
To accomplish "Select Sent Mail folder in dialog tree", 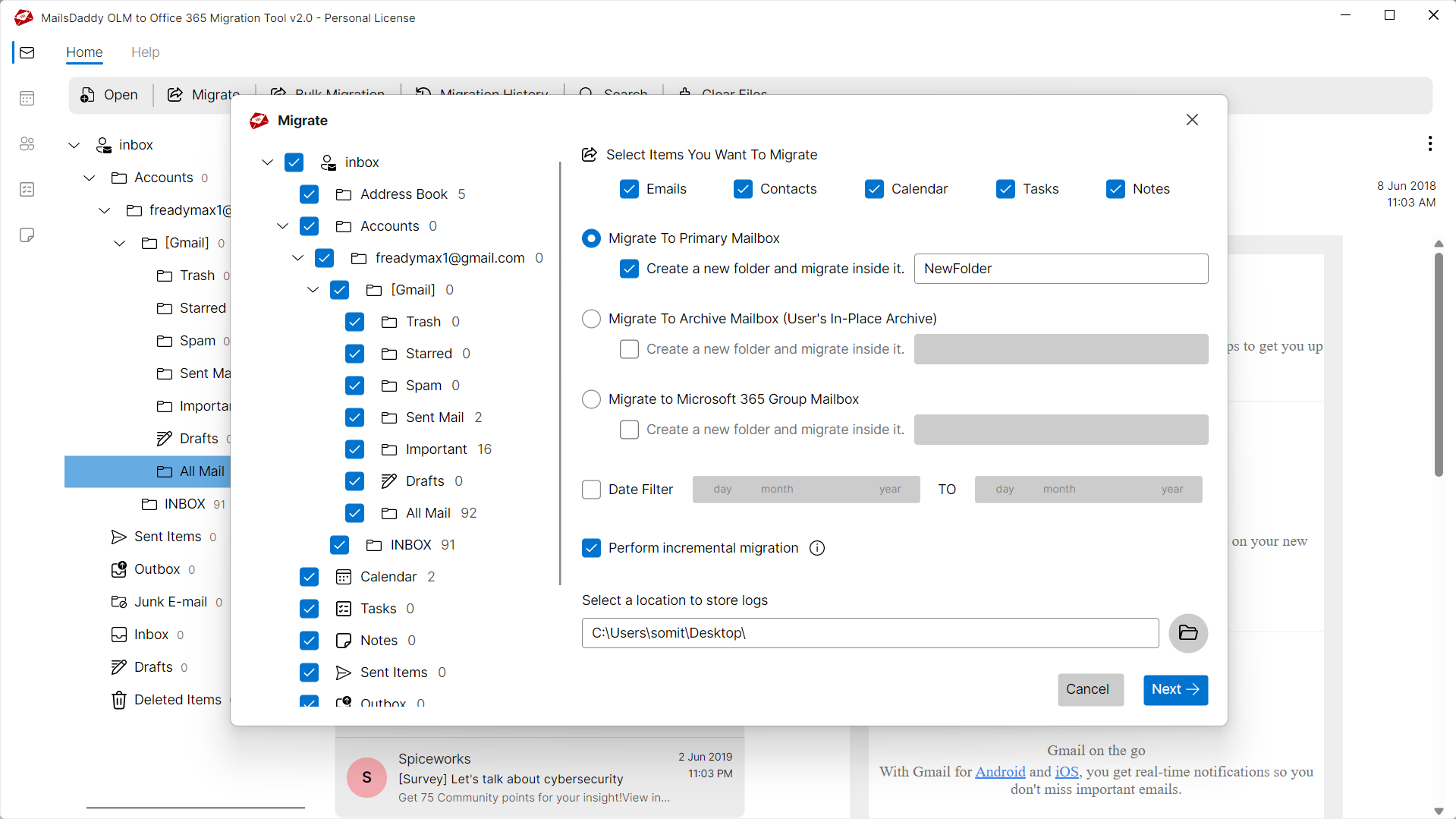I will 432,417.
